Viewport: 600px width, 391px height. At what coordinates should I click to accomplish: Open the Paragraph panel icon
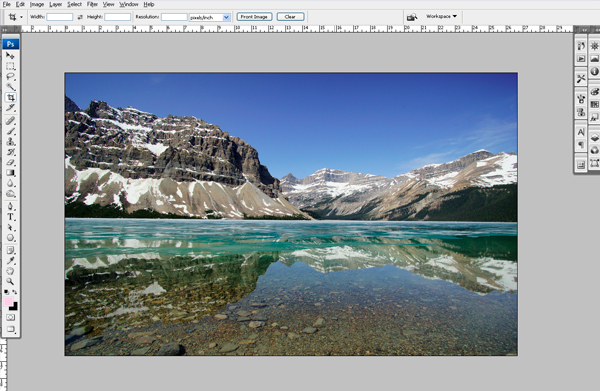581,145
